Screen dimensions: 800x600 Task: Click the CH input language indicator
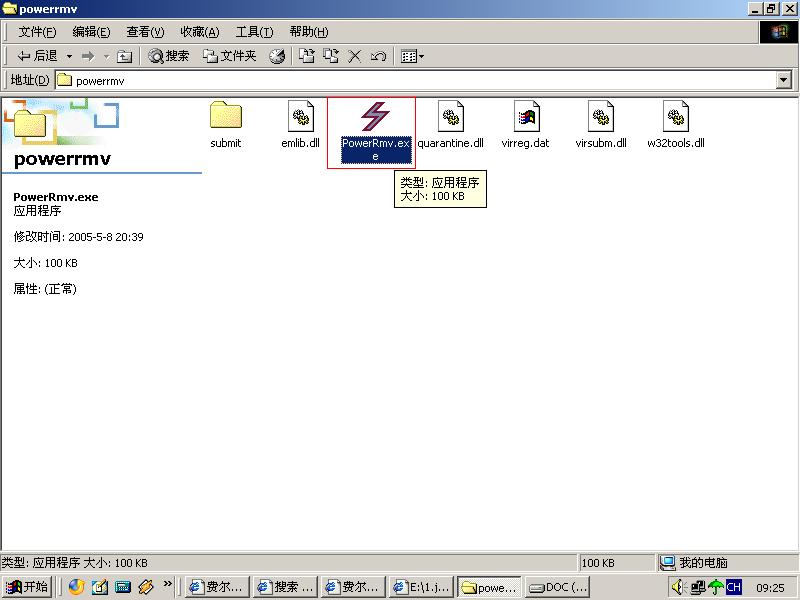pos(734,587)
